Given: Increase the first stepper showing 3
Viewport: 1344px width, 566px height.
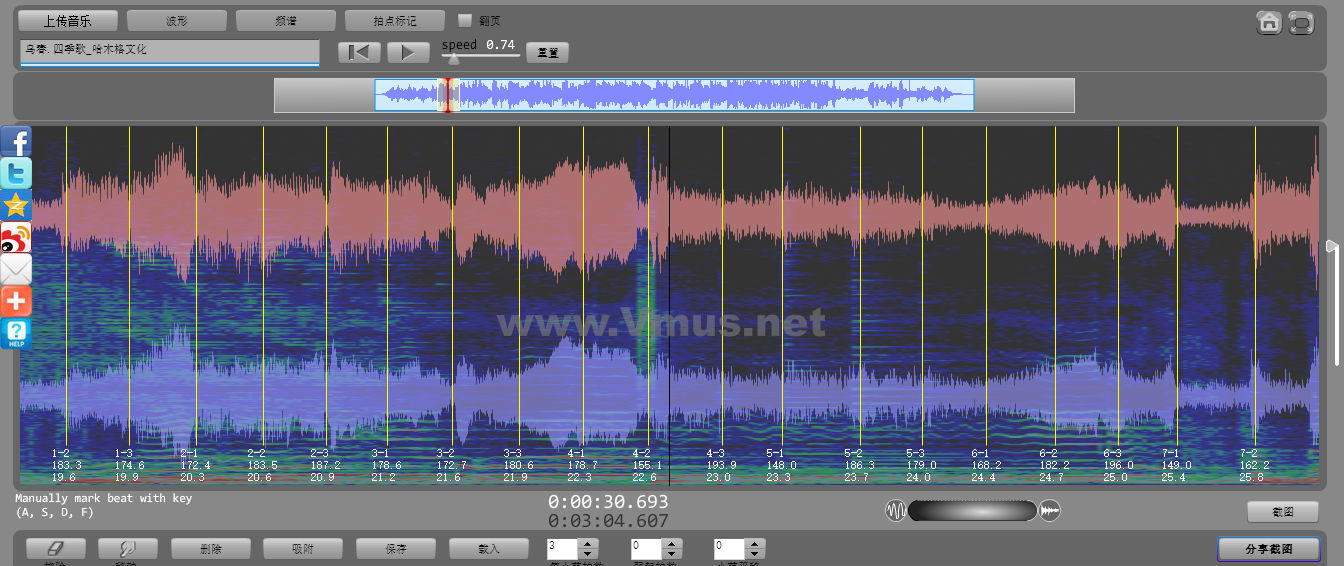Looking at the screenshot, I should point(588,544).
